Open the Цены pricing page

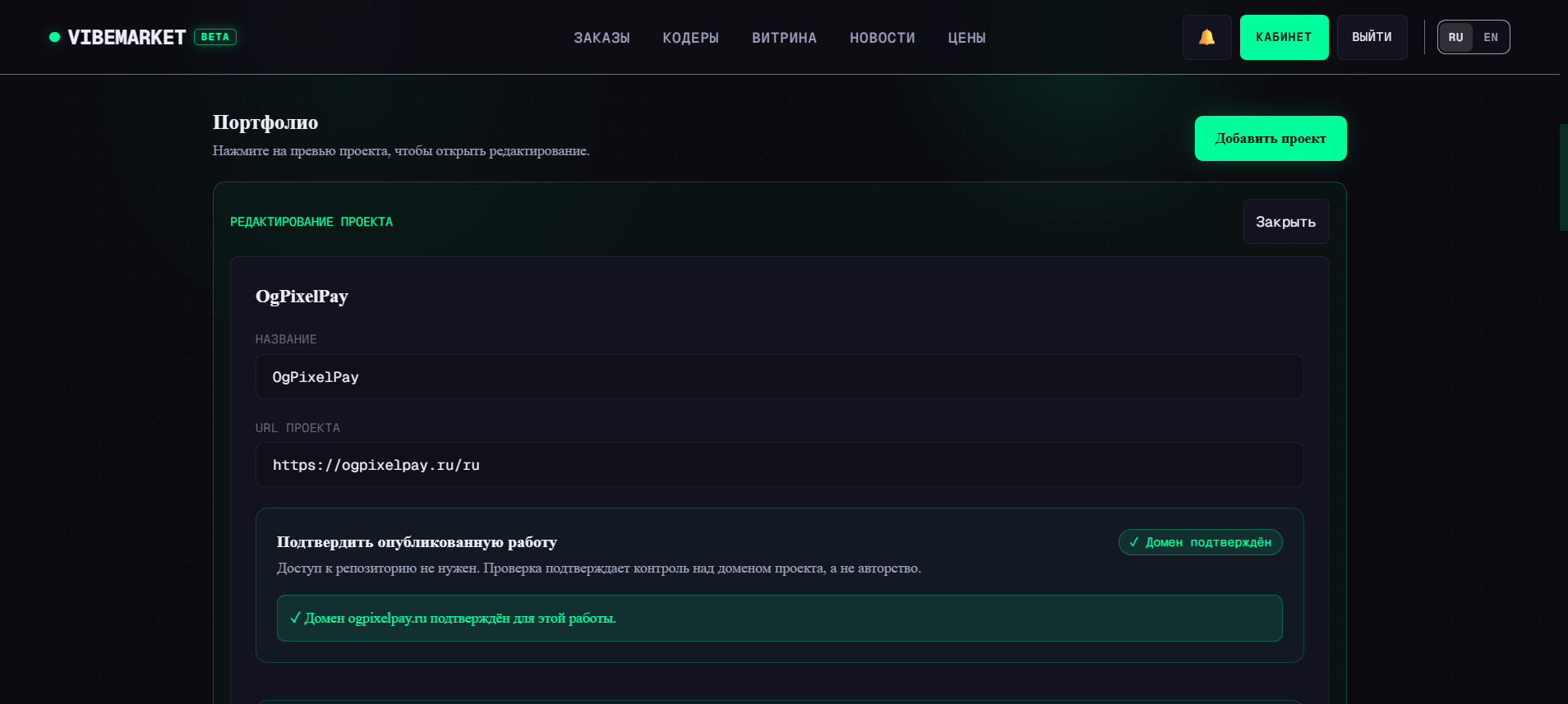click(x=966, y=38)
